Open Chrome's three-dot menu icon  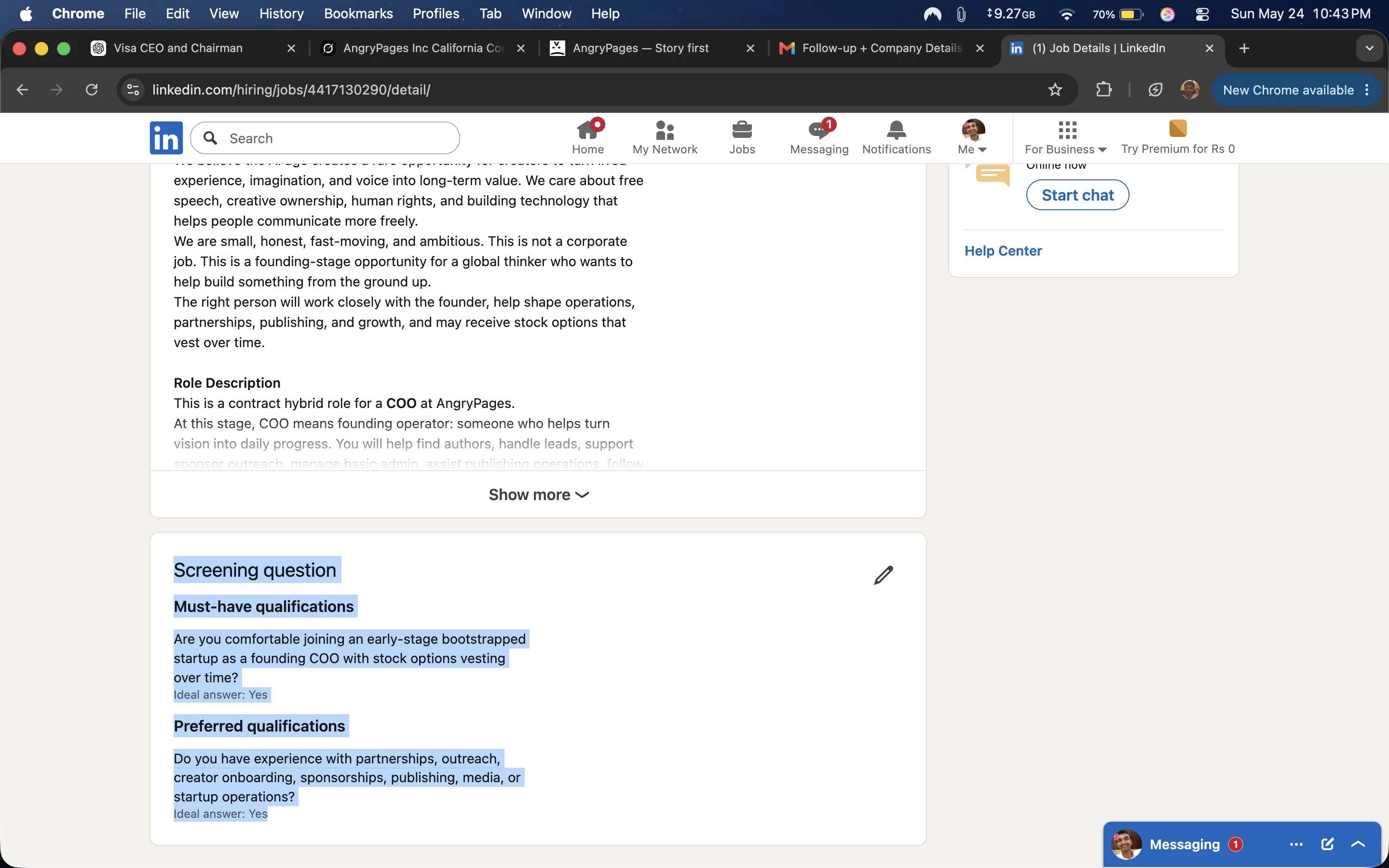coord(1367,90)
